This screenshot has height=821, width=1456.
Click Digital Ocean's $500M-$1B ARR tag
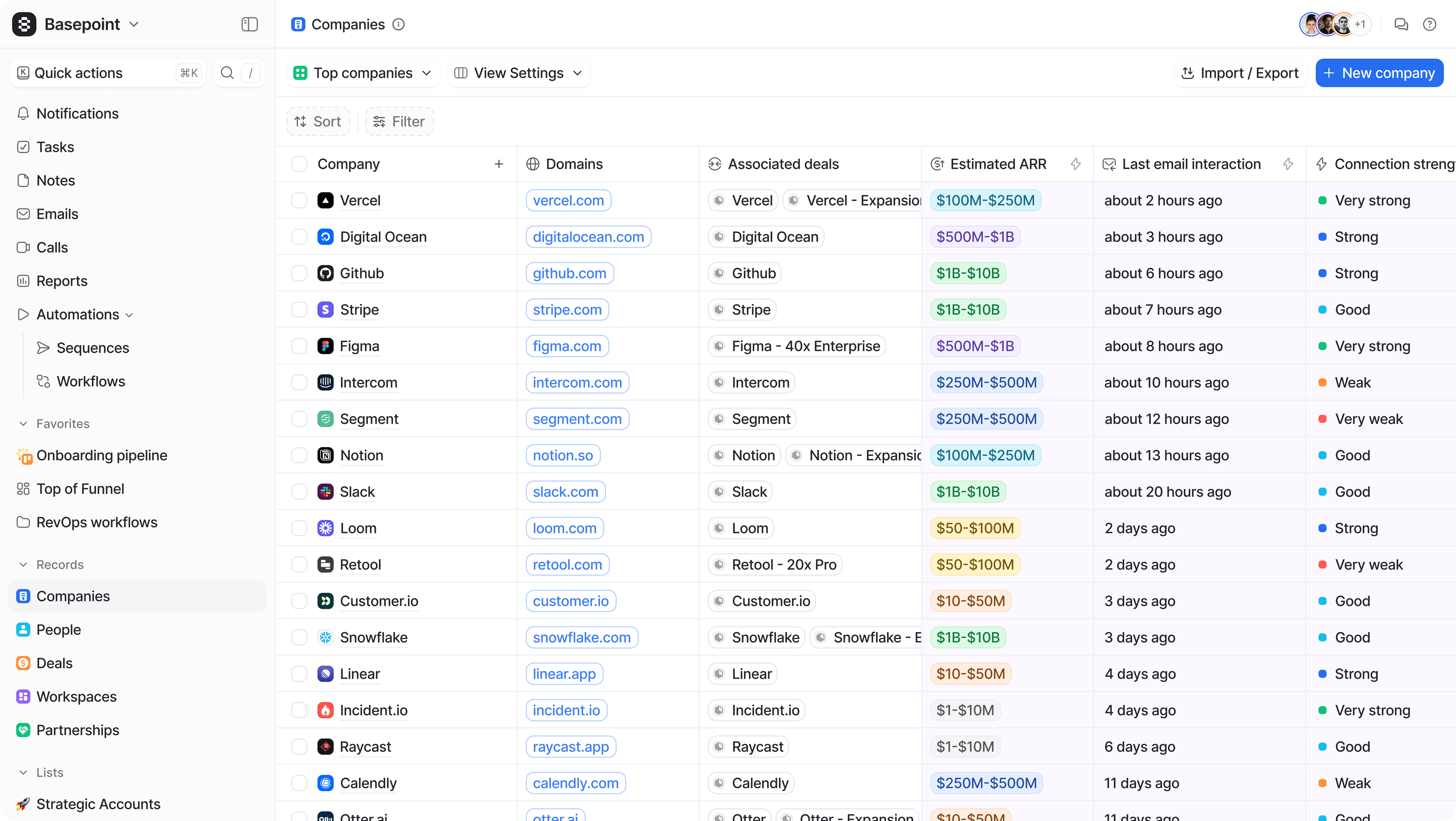[975, 237]
